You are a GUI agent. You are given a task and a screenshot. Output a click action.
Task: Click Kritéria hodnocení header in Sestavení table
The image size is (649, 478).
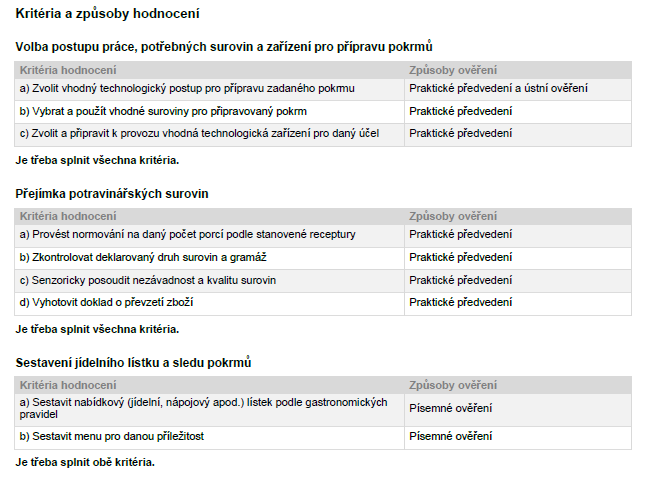(x=68, y=385)
